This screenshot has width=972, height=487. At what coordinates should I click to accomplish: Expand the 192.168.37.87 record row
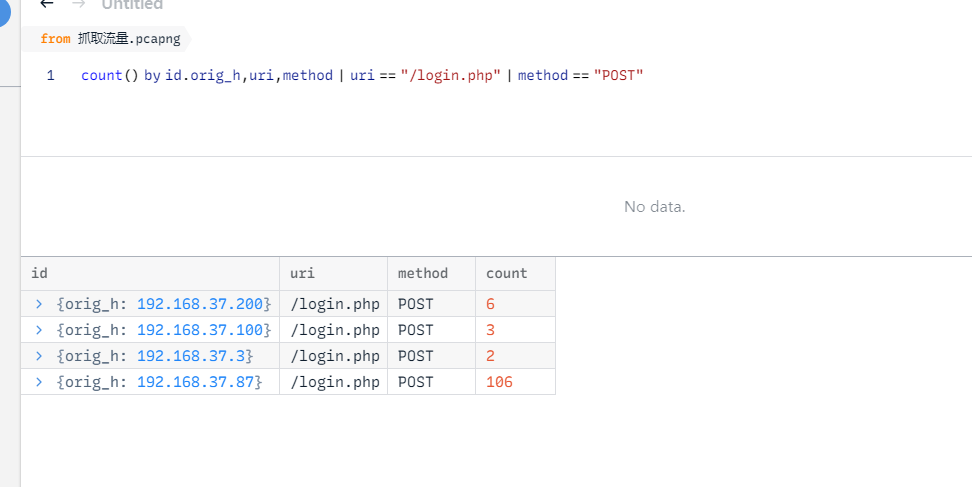pyautogui.click(x=39, y=382)
